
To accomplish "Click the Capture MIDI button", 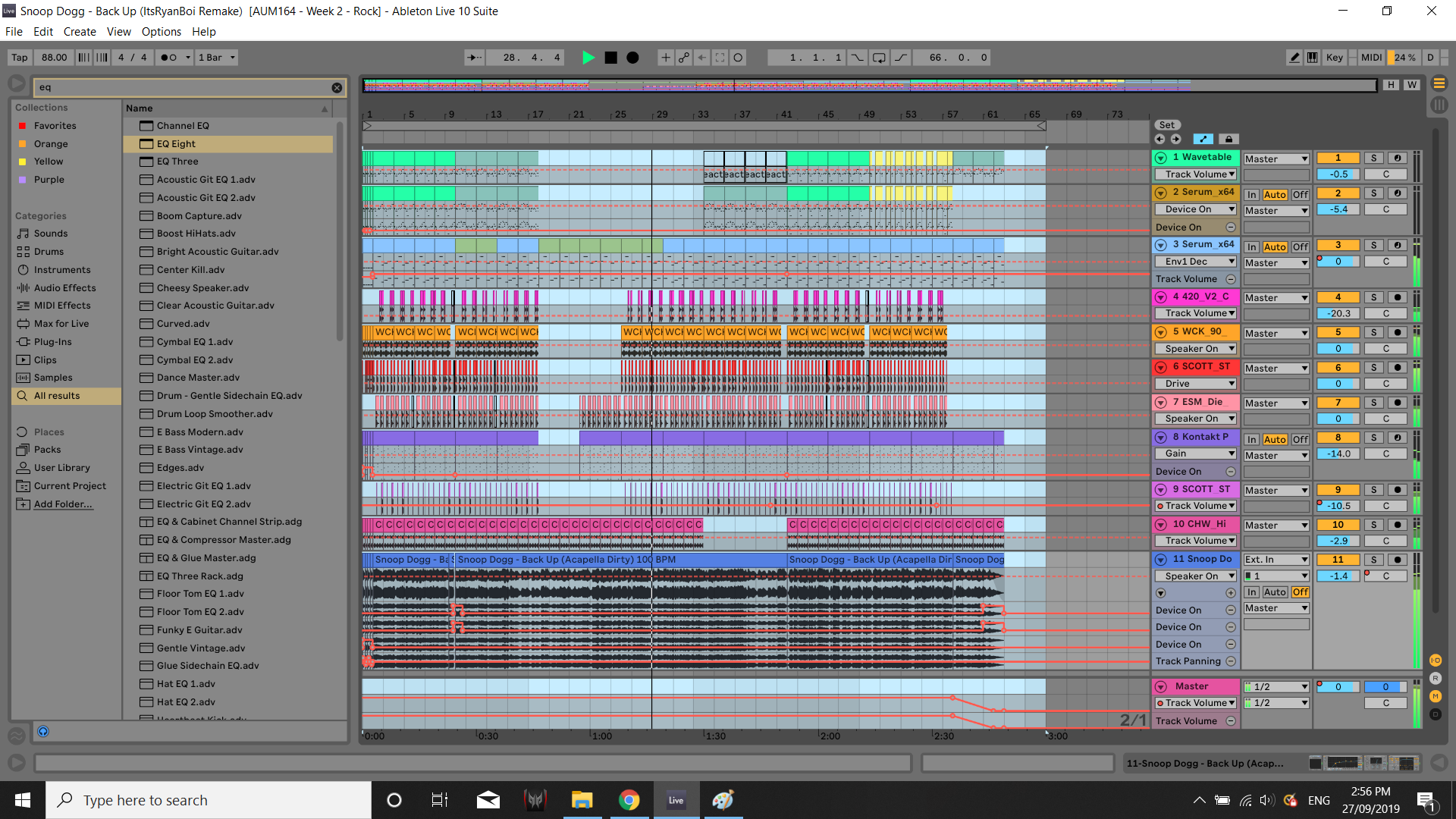I will click(x=720, y=58).
